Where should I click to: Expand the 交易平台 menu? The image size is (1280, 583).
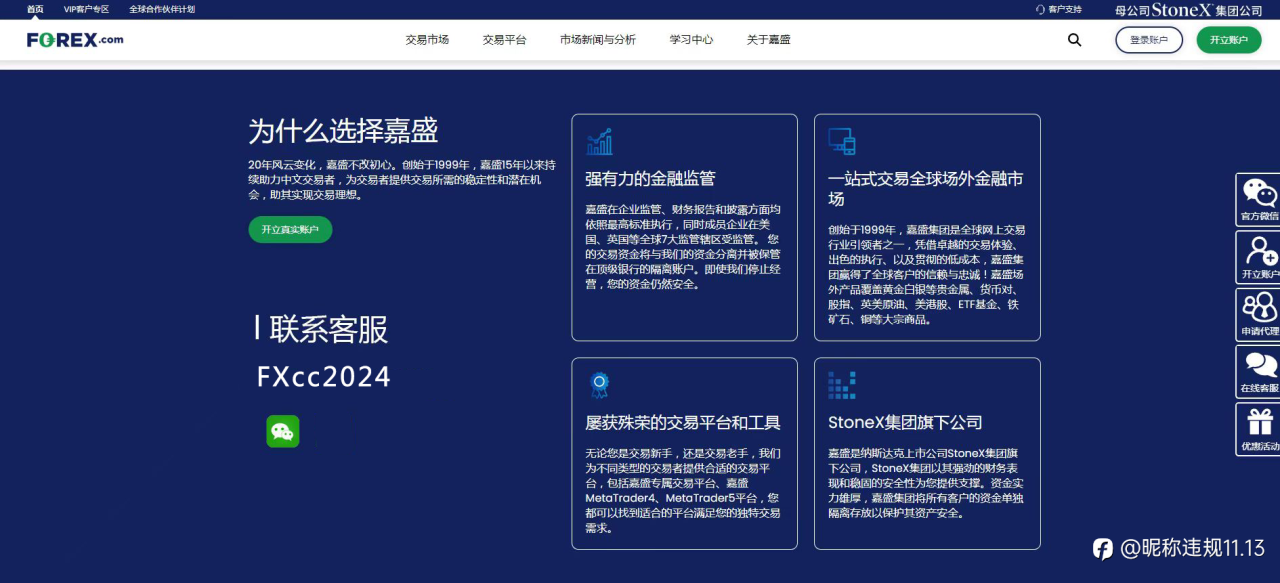tap(504, 40)
